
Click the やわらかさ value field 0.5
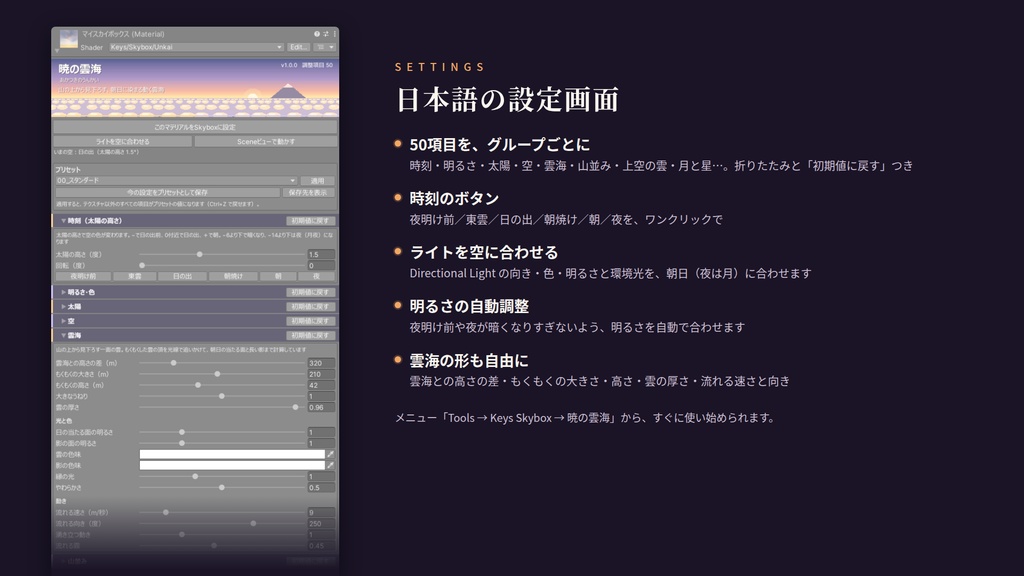(321, 488)
